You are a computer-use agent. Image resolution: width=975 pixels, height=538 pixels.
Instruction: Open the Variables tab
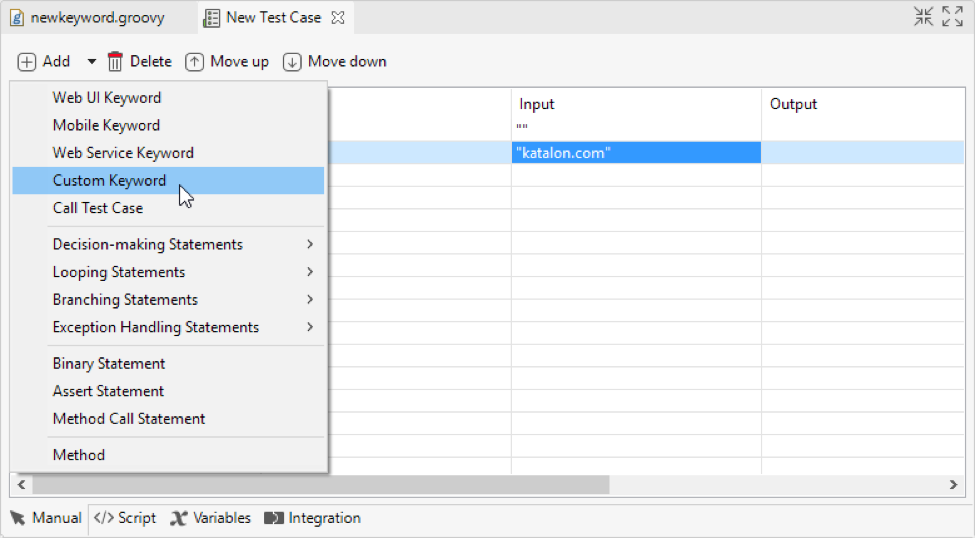(210, 518)
